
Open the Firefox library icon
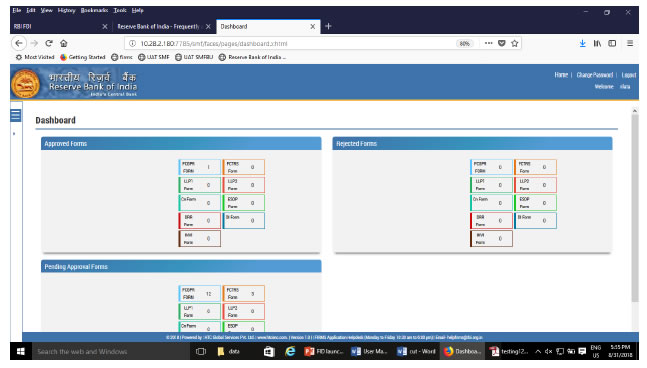597,43
